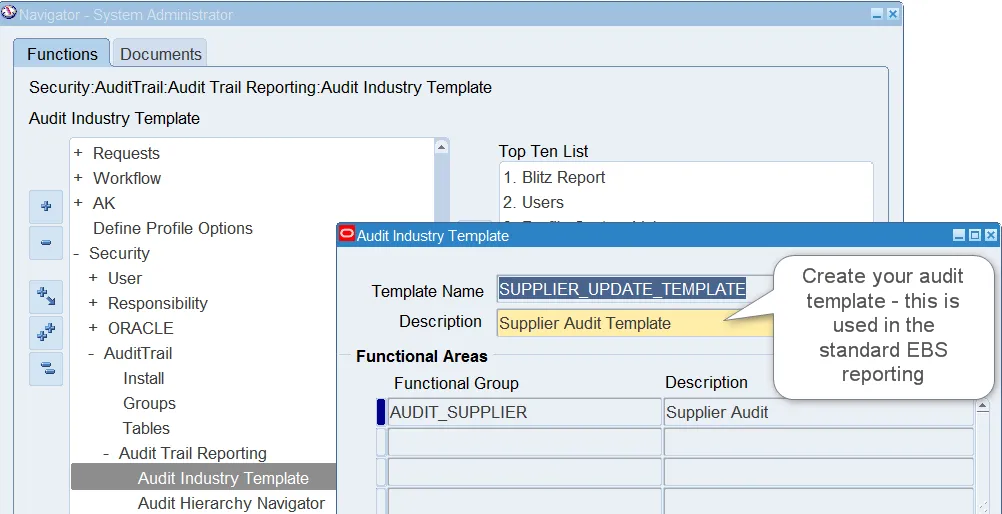Viewport: 1002px width, 514px height.
Task: Collapse the AuditTrail node
Action: (91, 353)
